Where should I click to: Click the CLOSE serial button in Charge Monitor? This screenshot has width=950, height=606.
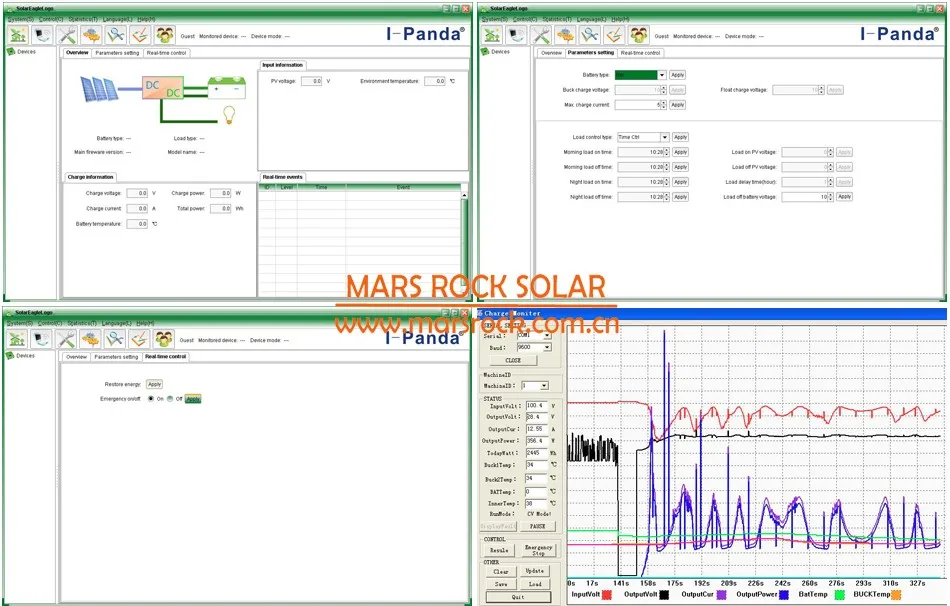click(513, 360)
